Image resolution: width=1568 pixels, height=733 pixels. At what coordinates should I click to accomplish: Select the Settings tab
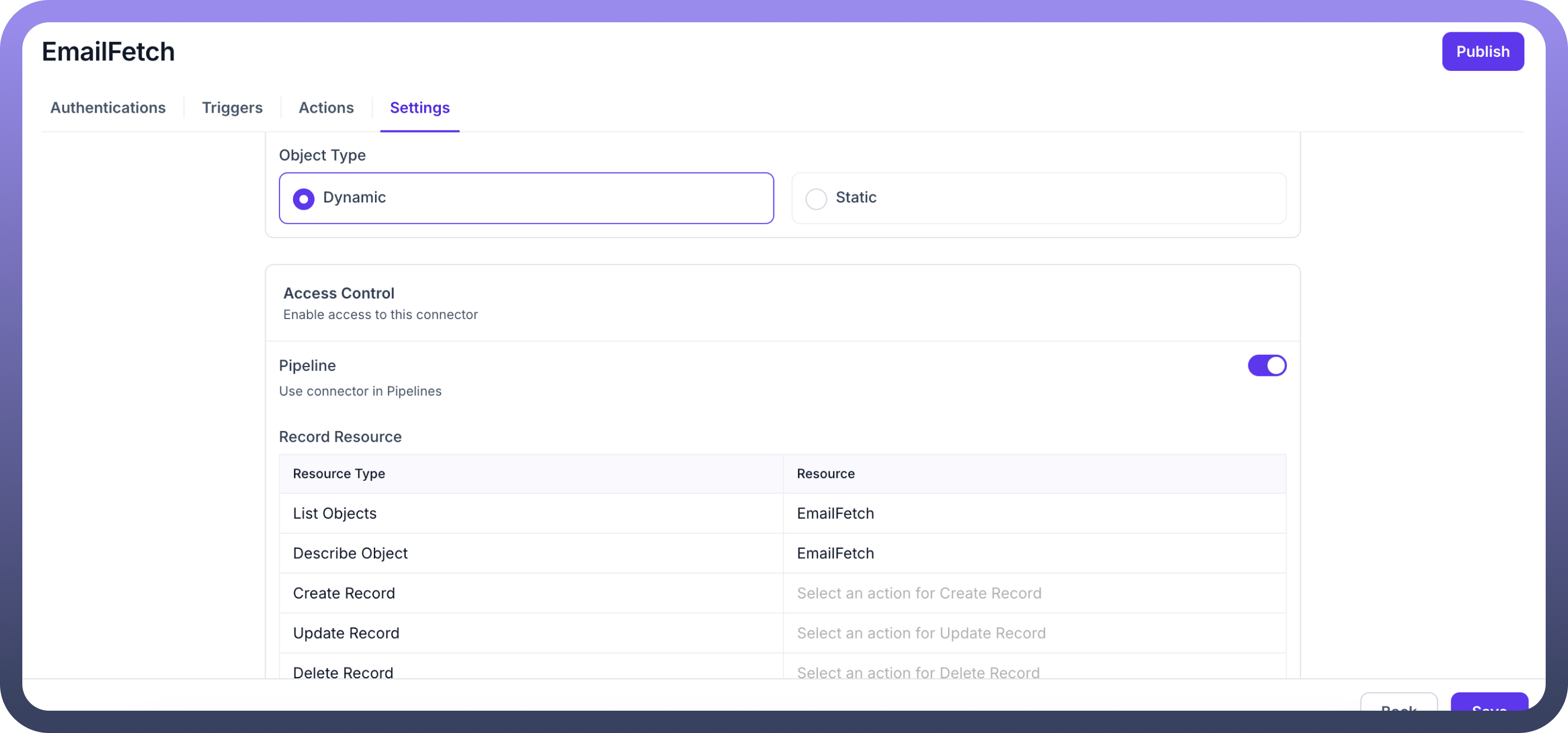[x=420, y=108]
